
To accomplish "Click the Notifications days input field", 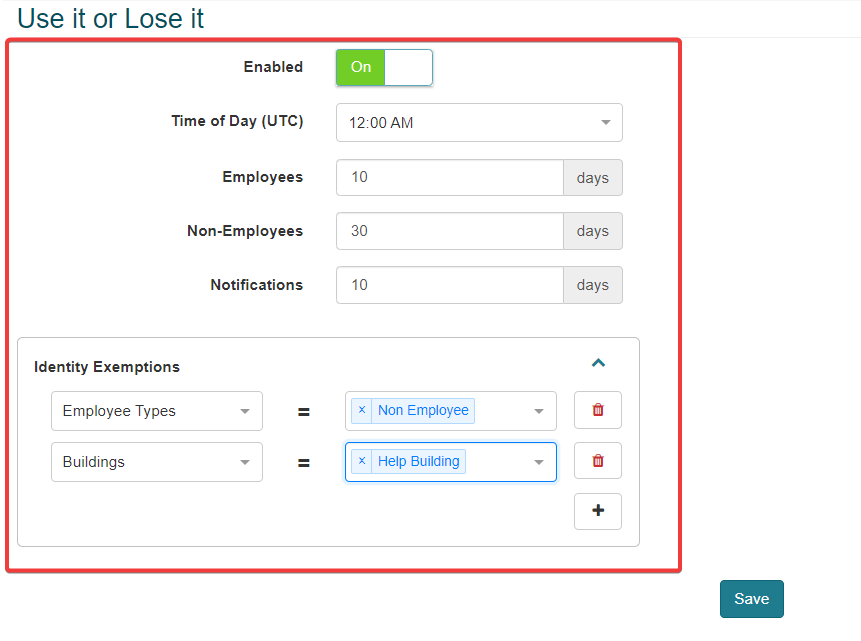I will click(450, 285).
